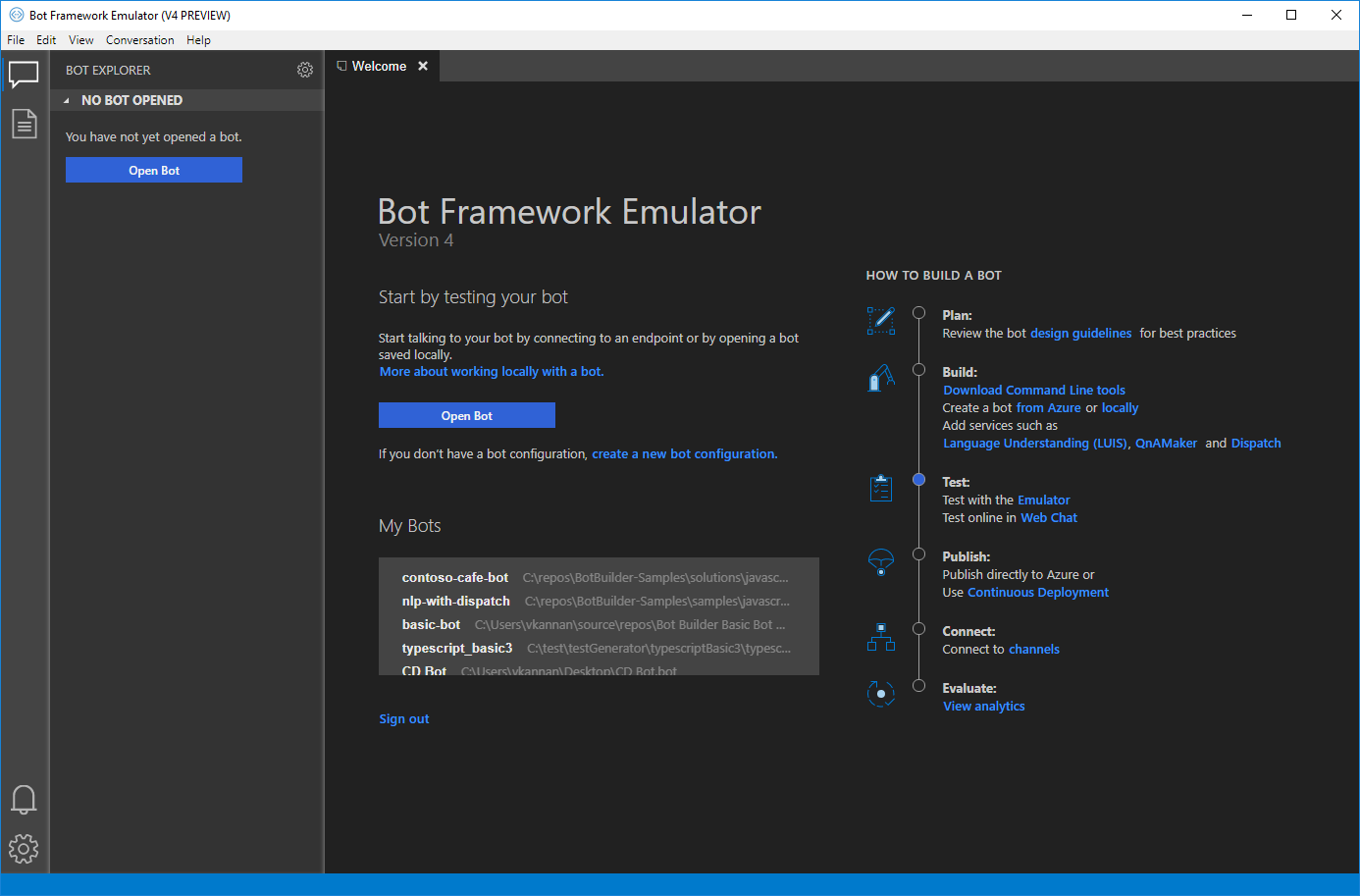Click the Web Chat link

point(1049,518)
